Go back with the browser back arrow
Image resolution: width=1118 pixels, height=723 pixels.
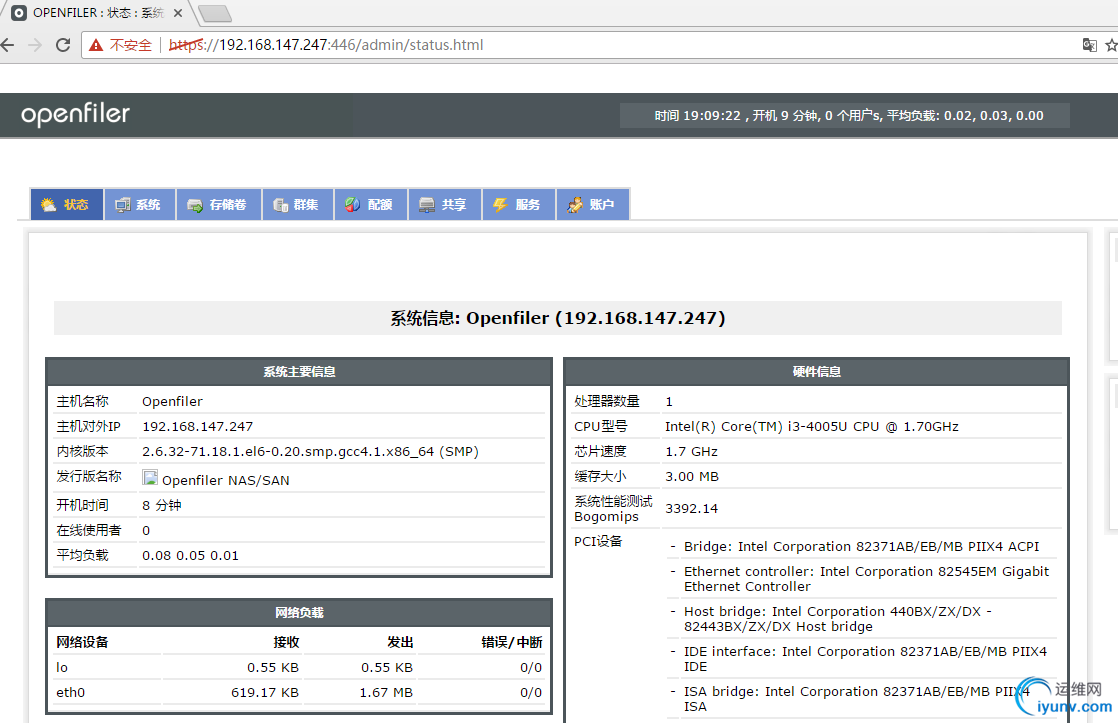click(7, 45)
